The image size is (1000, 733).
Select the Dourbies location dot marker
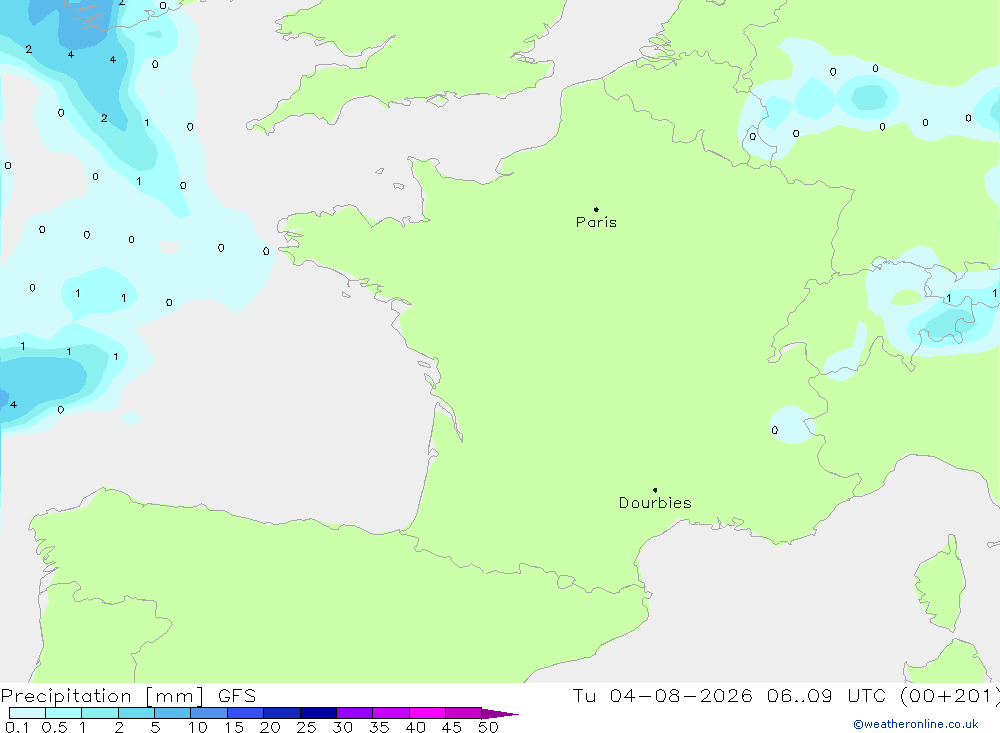pos(655,490)
